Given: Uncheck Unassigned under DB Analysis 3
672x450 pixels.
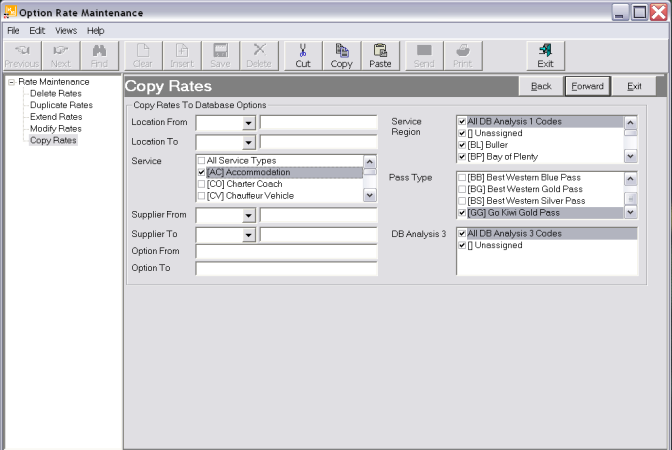Looking at the screenshot, I should [462, 245].
